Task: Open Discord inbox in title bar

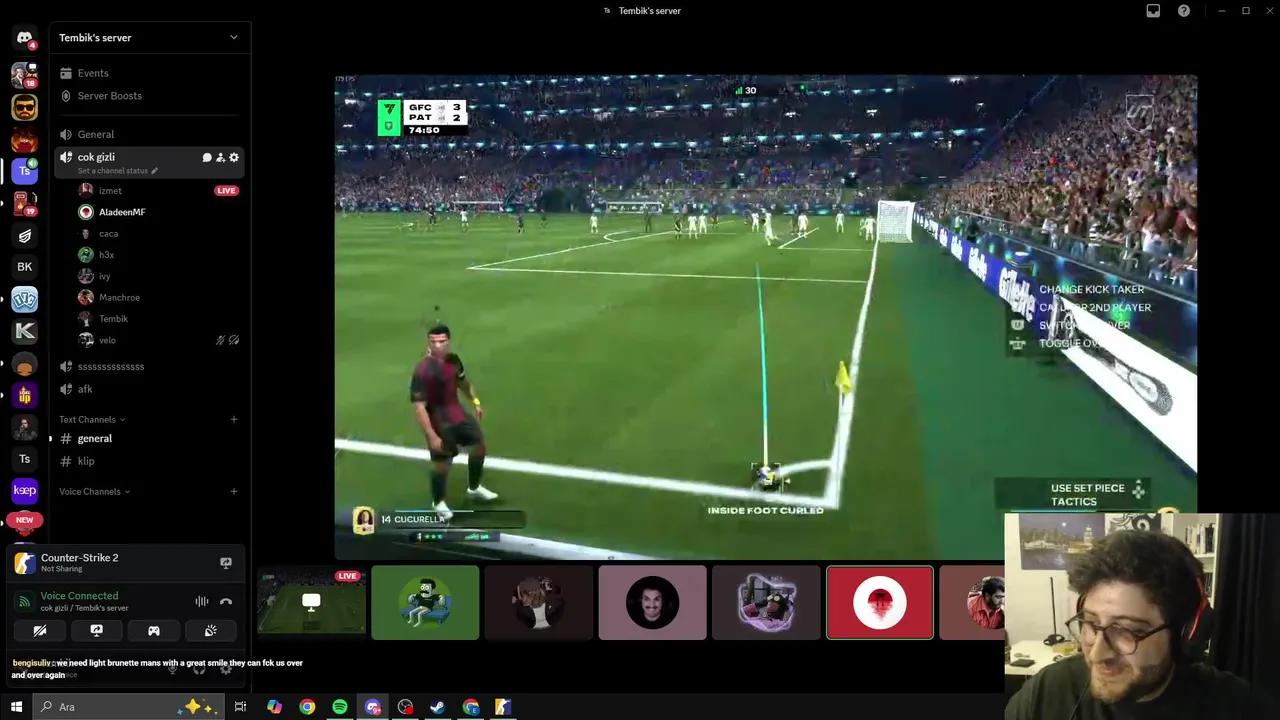Action: 1153,11
